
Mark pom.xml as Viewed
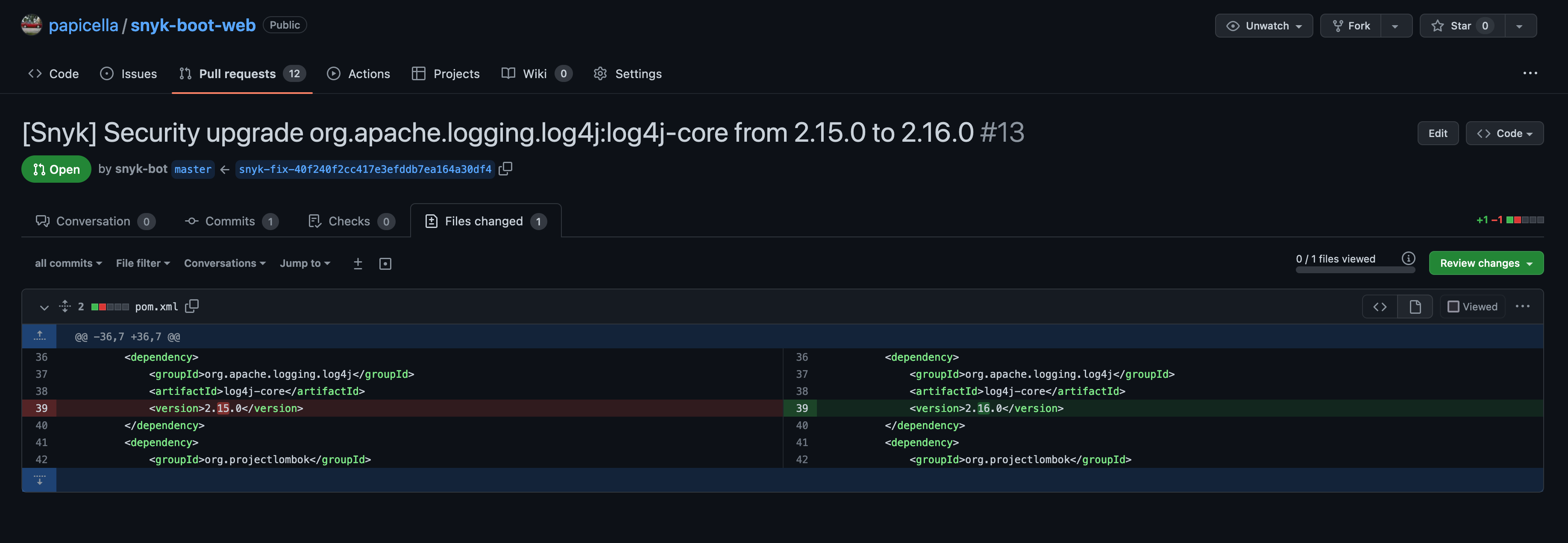click(1472, 307)
